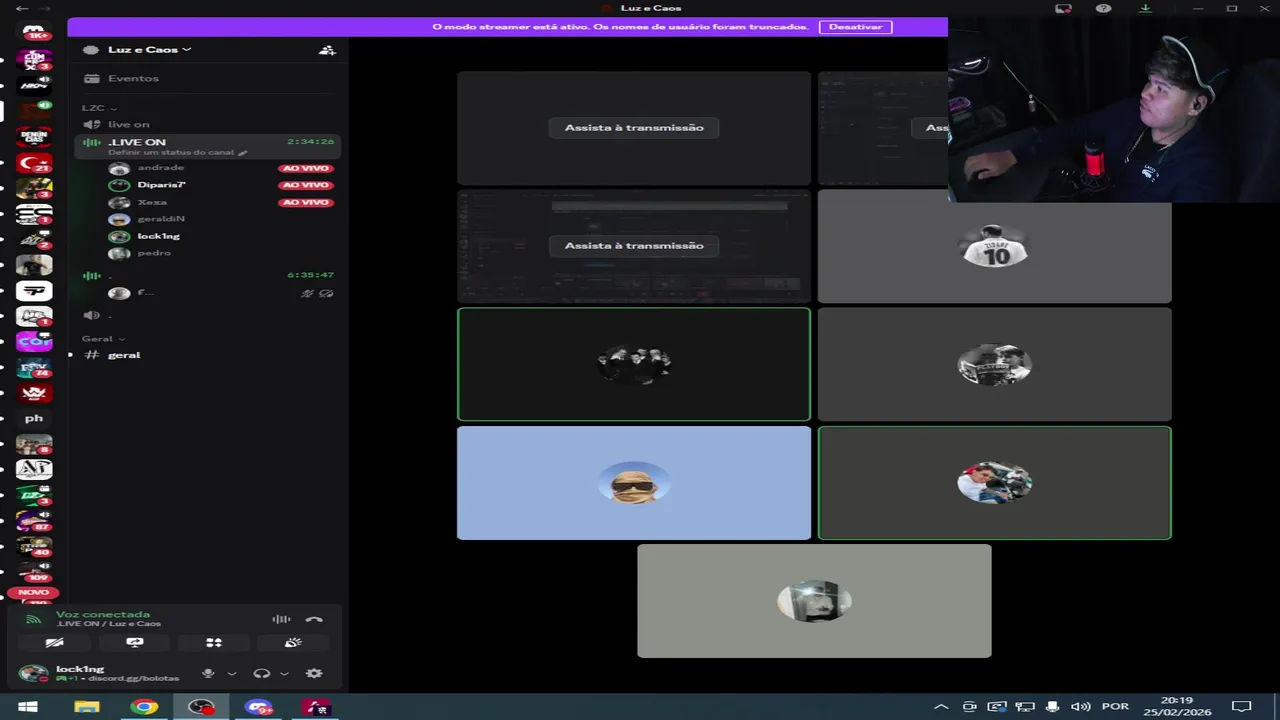Click the POR language indicator
1280x720 pixels.
click(x=1115, y=707)
